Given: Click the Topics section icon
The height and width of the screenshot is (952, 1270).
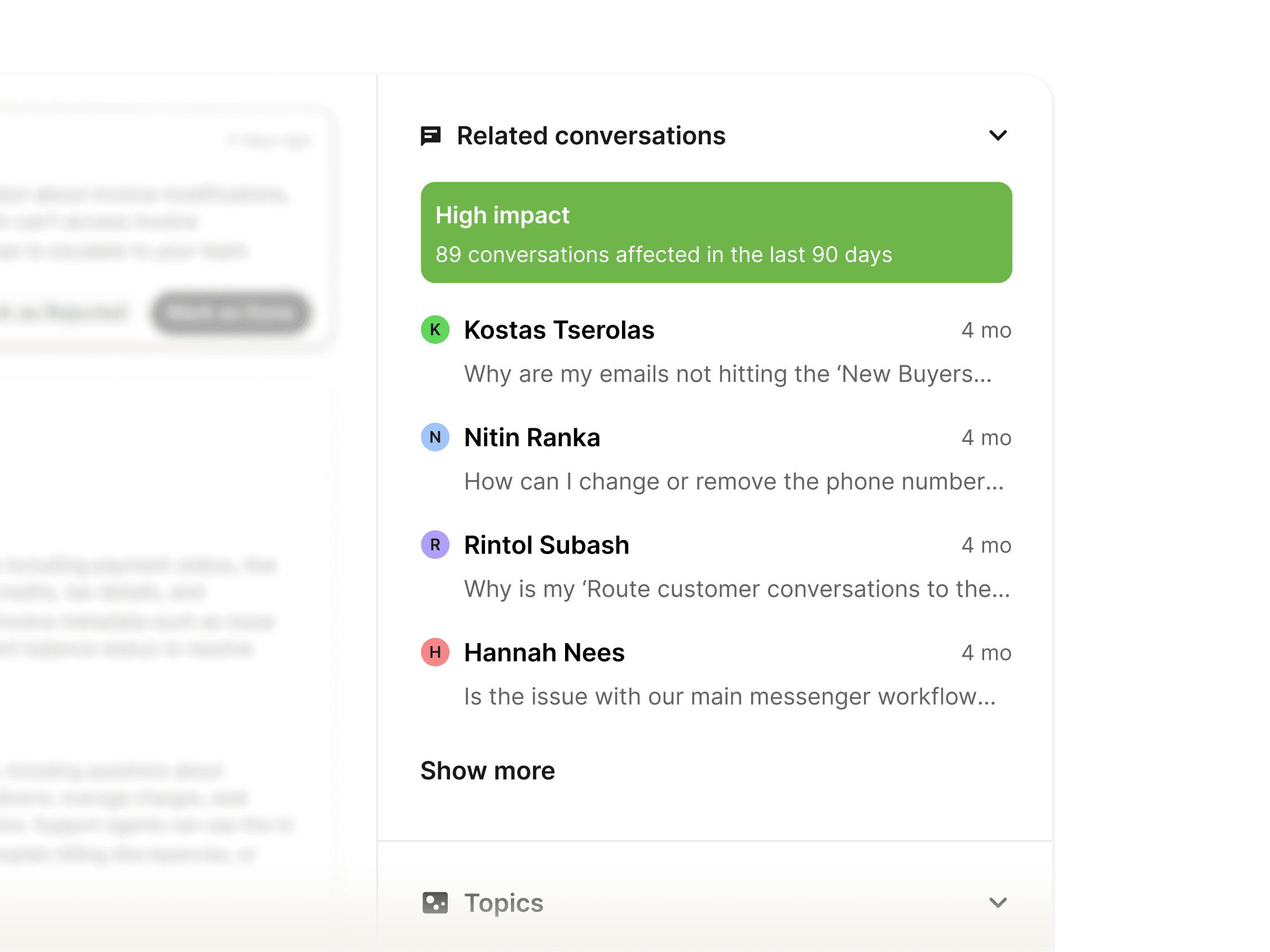Looking at the screenshot, I should tap(435, 902).
